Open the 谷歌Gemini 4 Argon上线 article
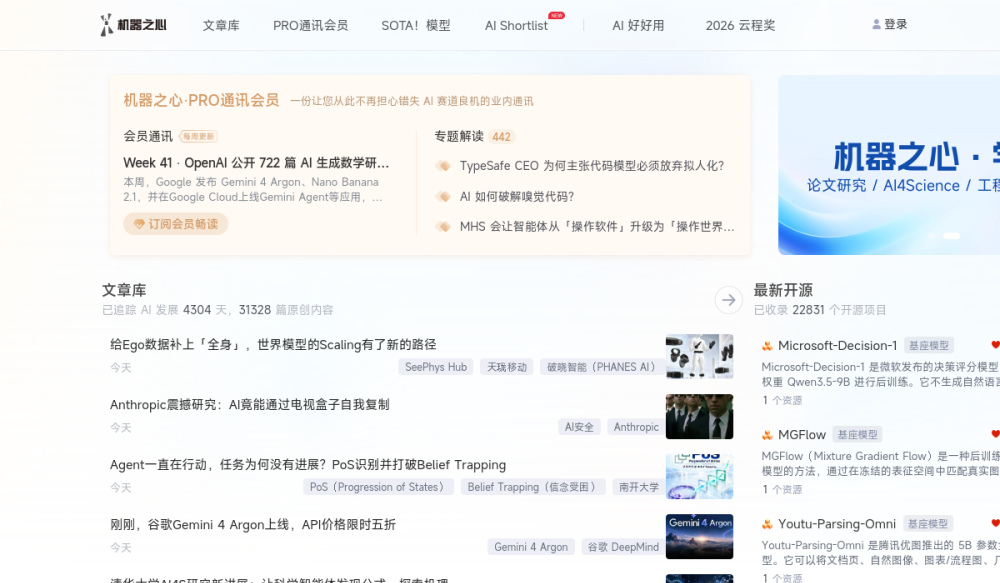 coord(253,524)
